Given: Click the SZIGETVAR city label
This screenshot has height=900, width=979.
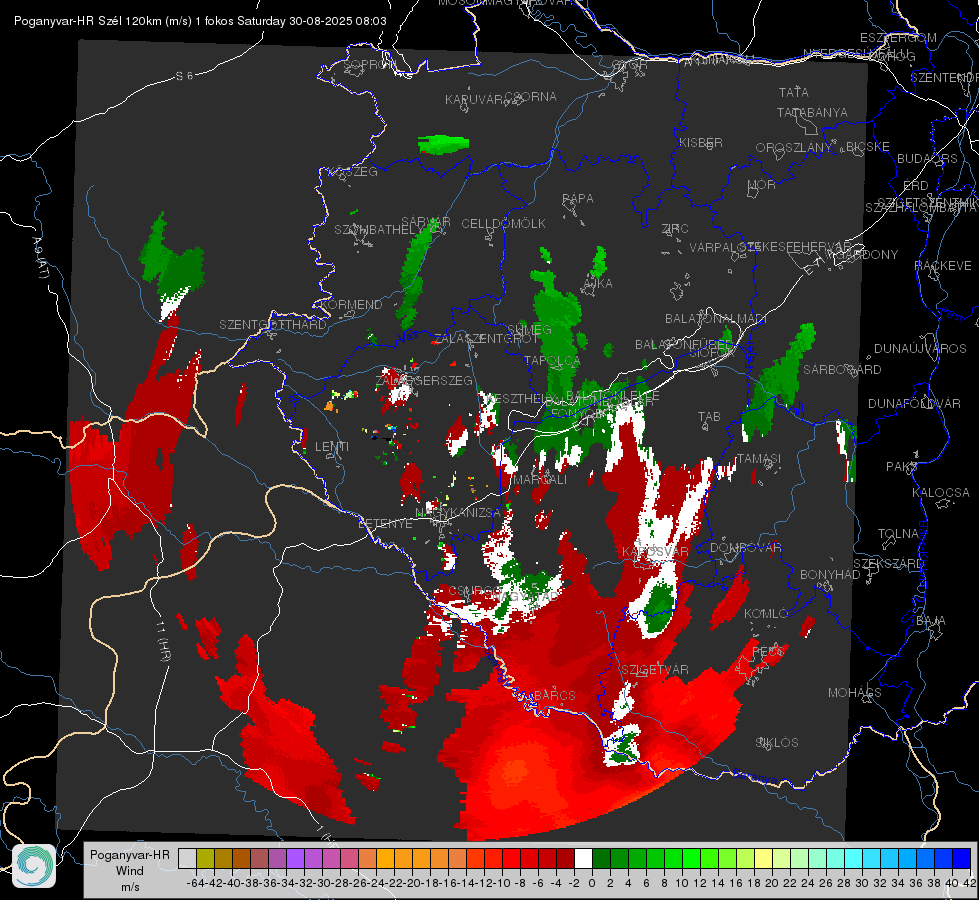Looking at the screenshot, I should (655, 670).
